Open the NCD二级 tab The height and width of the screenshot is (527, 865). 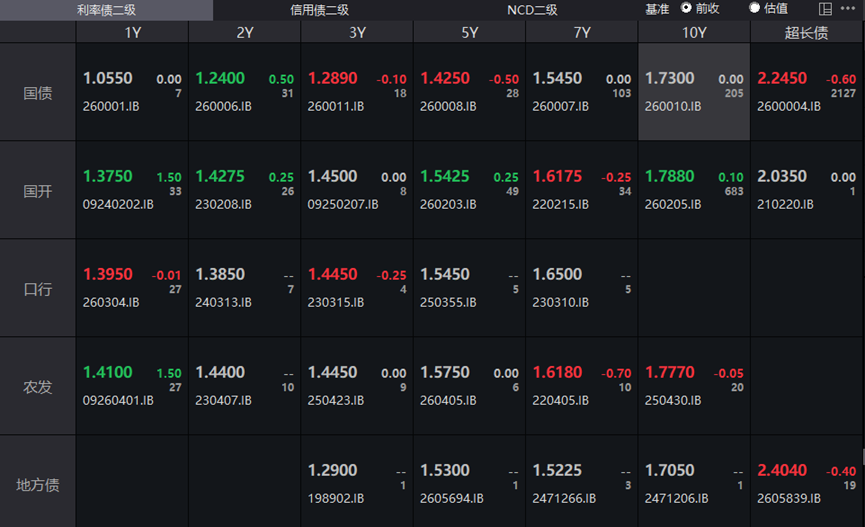[x=532, y=10]
